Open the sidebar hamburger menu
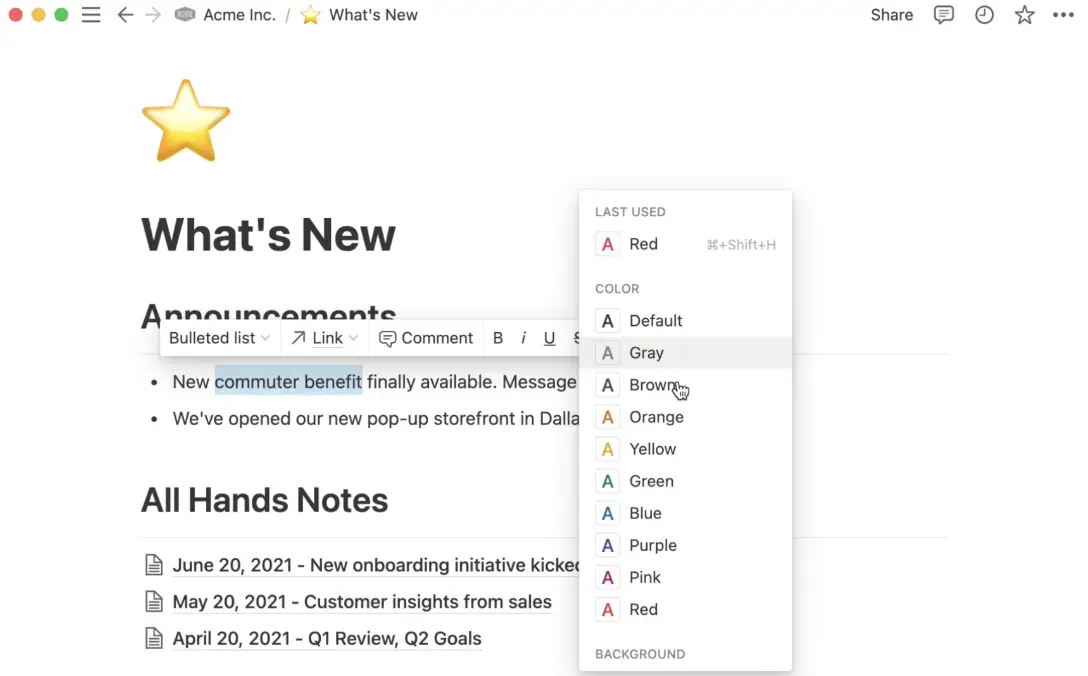 [x=91, y=15]
